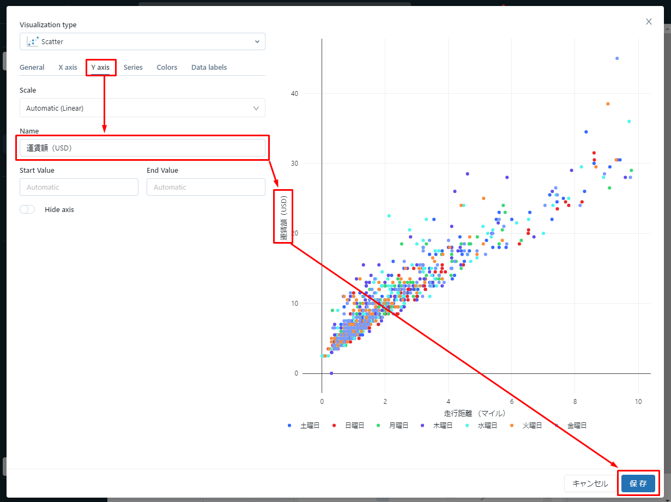Viewport: 671px width, 502px height.
Task: Open the X axis tab
Action: pyautogui.click(x=67, y=67)
